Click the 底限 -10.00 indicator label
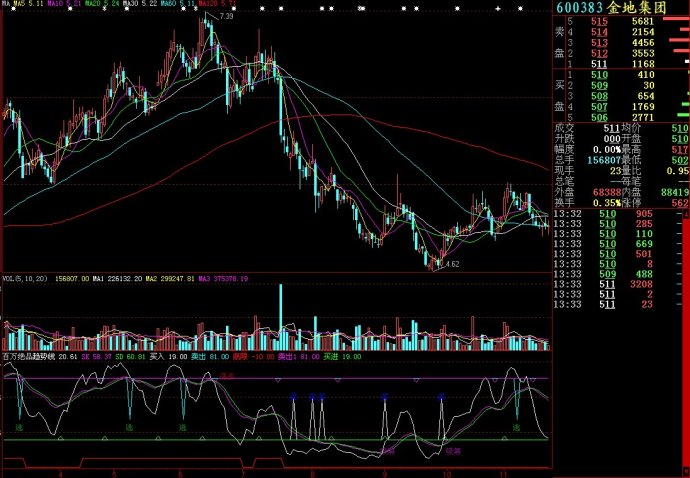The image size is (690, 478). (x=254, y=357)
